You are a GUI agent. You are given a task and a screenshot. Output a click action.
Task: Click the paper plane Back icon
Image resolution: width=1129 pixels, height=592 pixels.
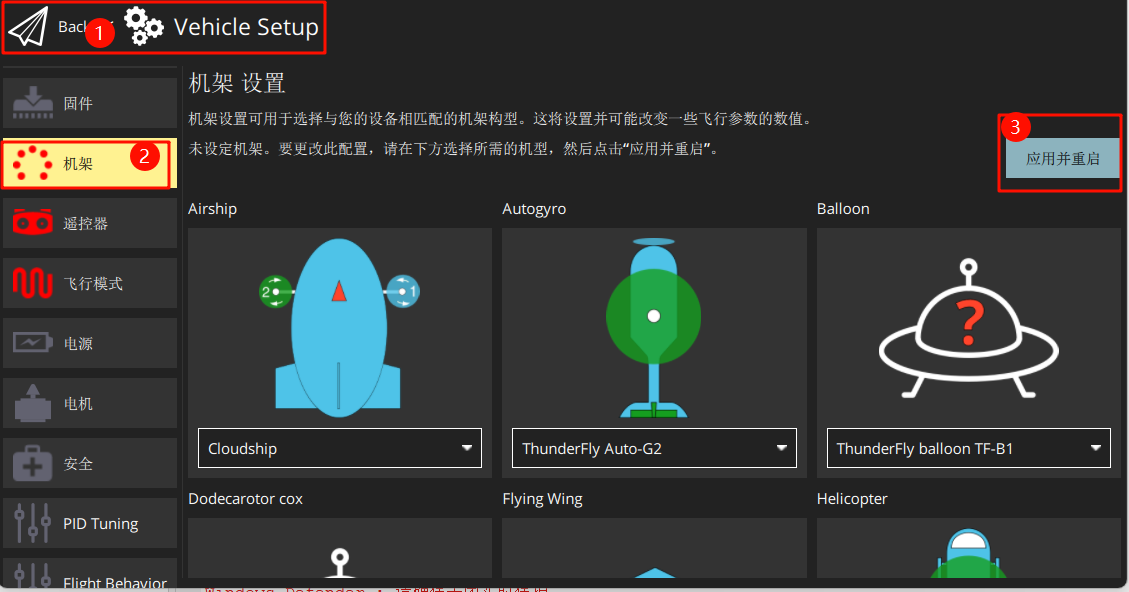coord(28,27)
